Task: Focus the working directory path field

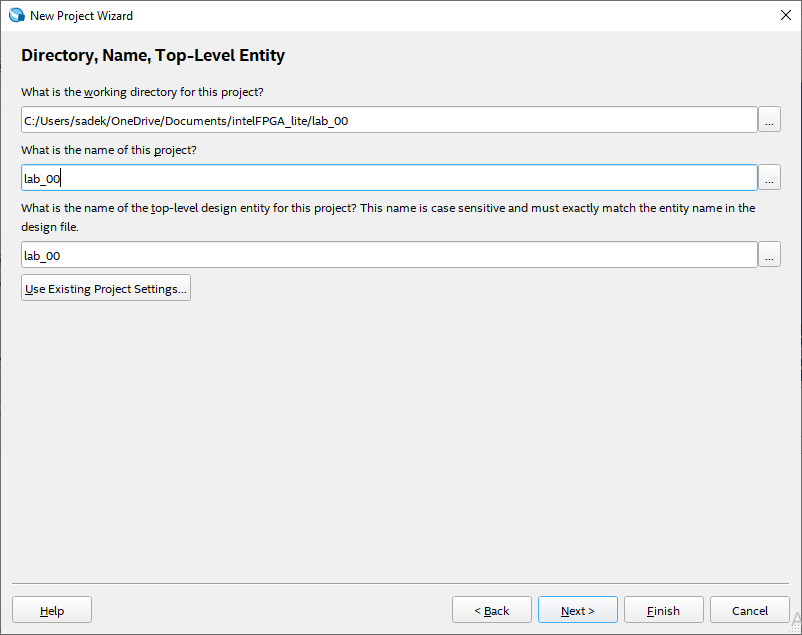Action: pos(388,120)
